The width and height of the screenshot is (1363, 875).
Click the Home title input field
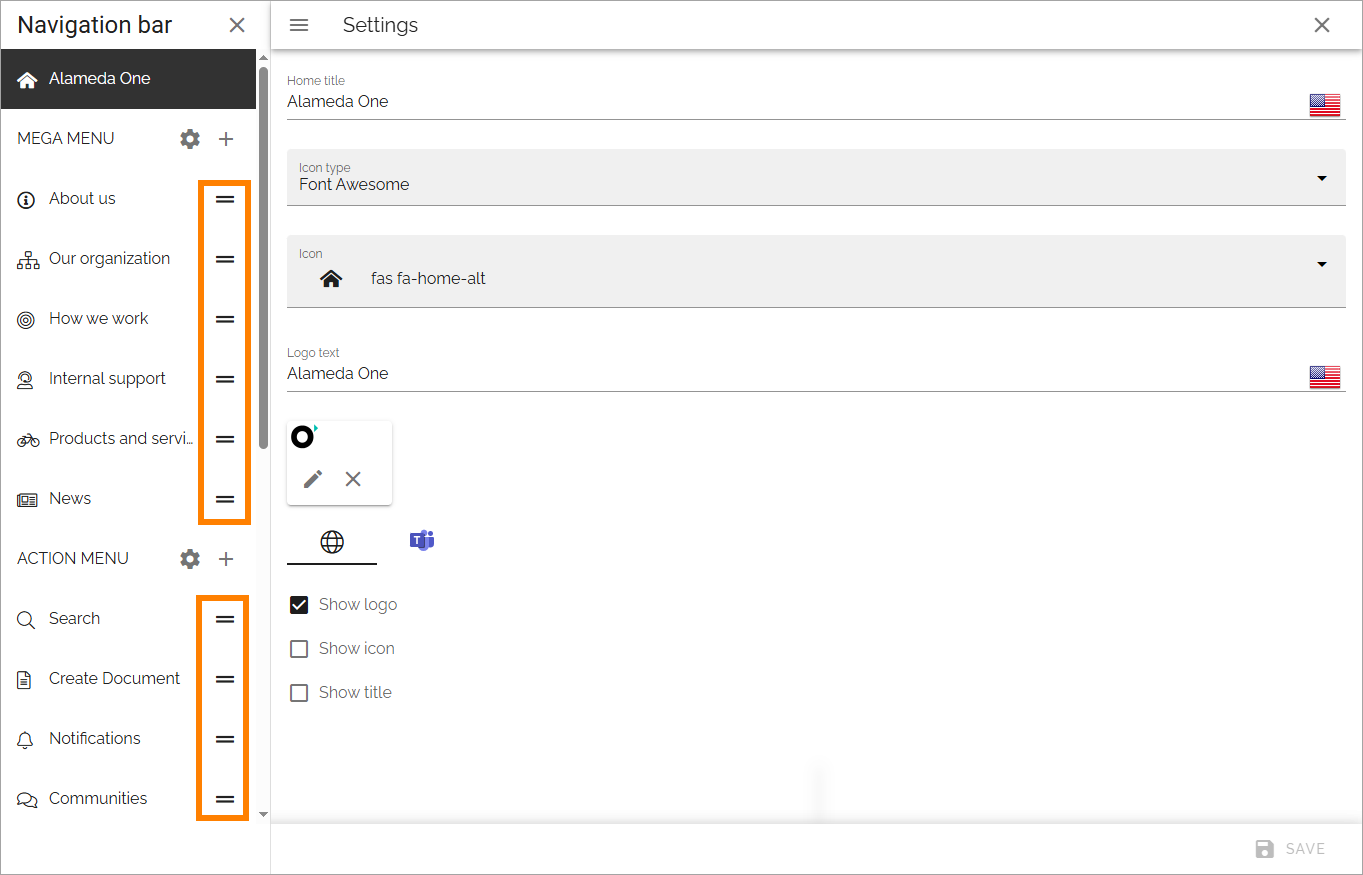point(796,102)
